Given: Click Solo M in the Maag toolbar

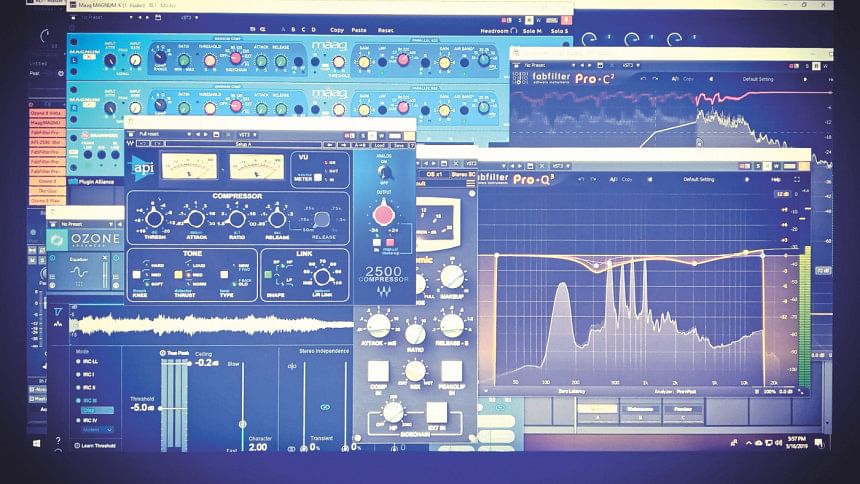Looking at the screenshot, I should click(x=532, y=31).
